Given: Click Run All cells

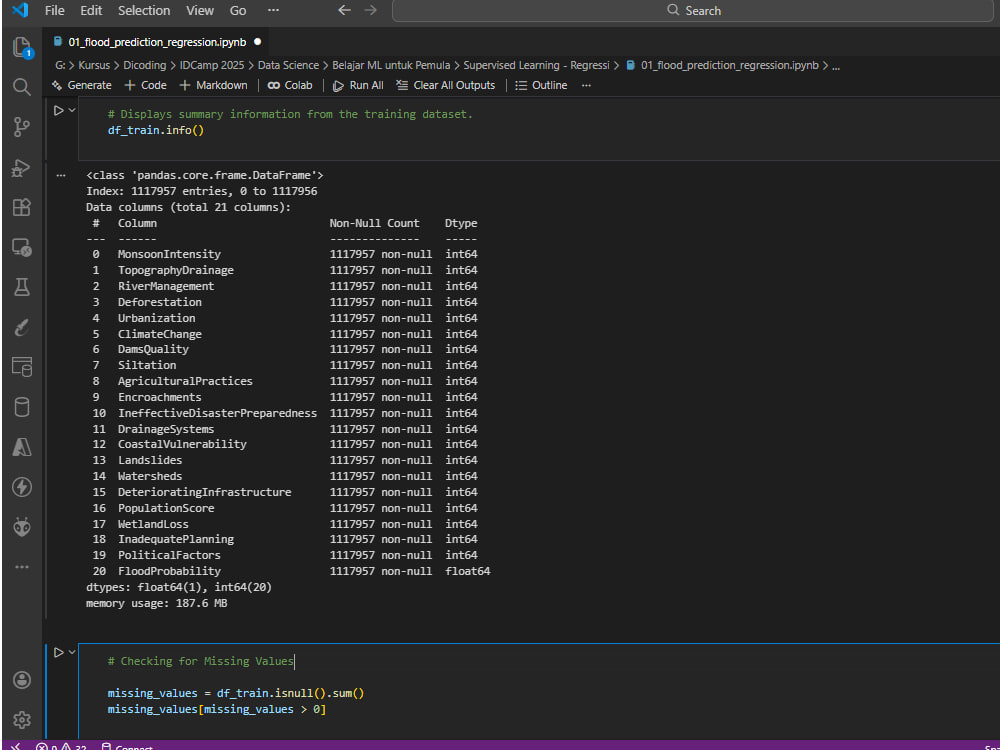Looking at the screenshot, I should click(358, 85).
